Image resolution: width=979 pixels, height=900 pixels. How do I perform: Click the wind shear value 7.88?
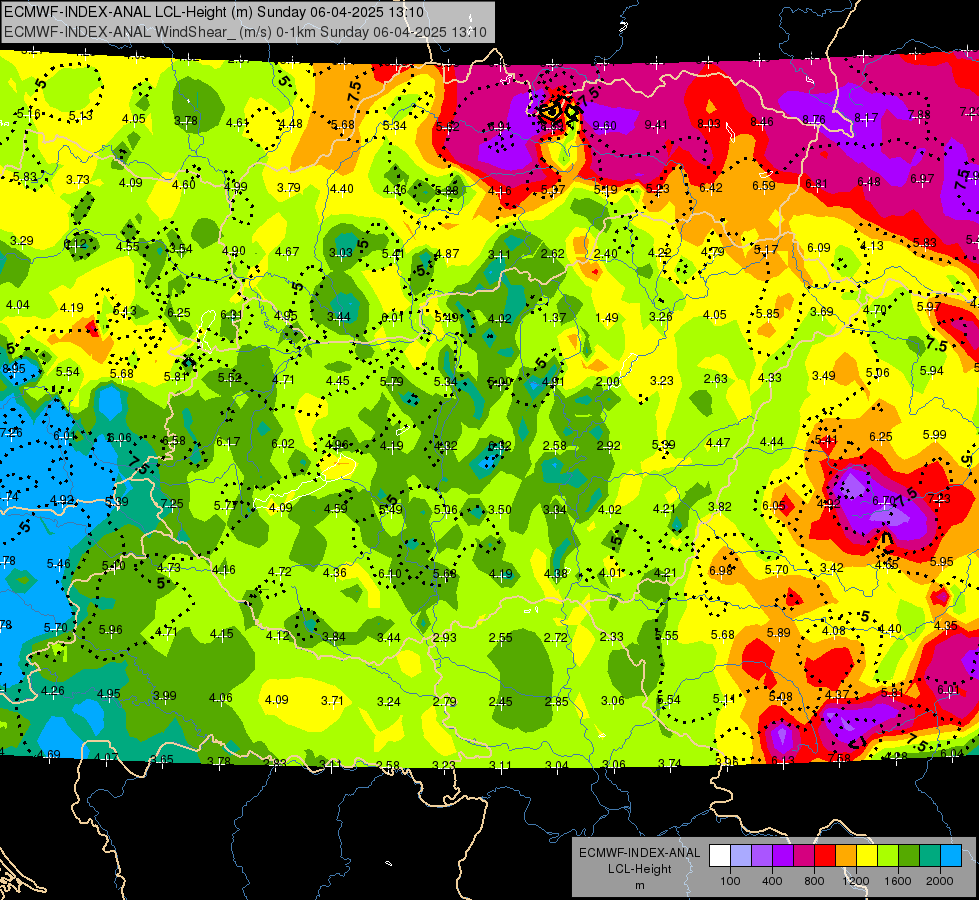(x=919, y=114)
